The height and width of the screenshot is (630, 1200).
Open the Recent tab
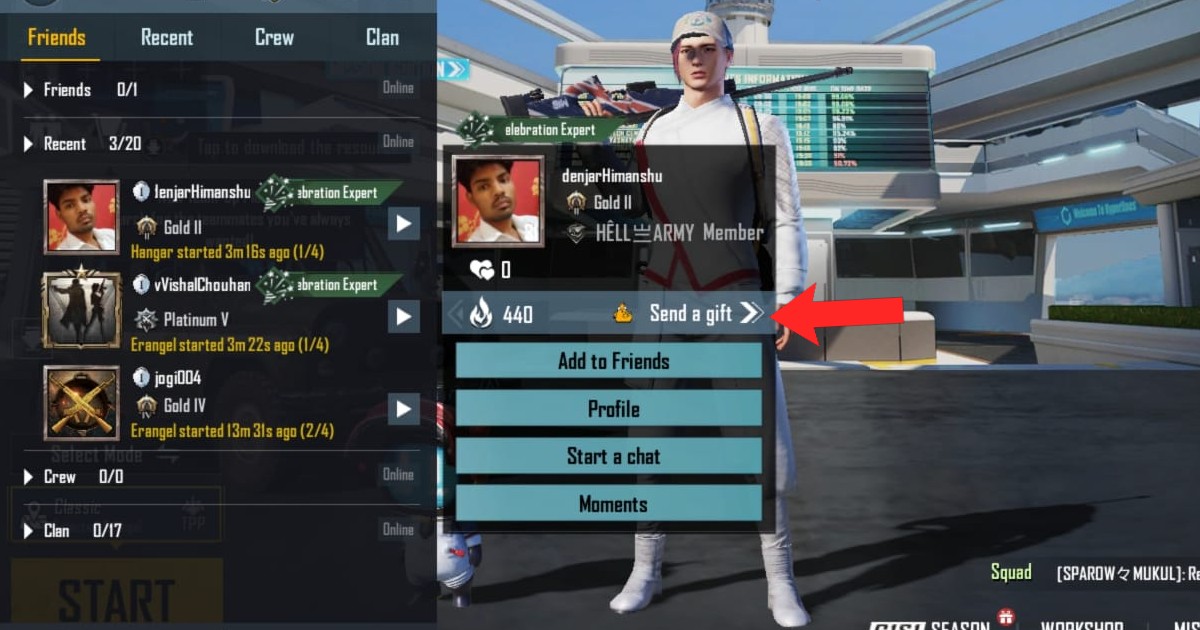tap(166, 38)
